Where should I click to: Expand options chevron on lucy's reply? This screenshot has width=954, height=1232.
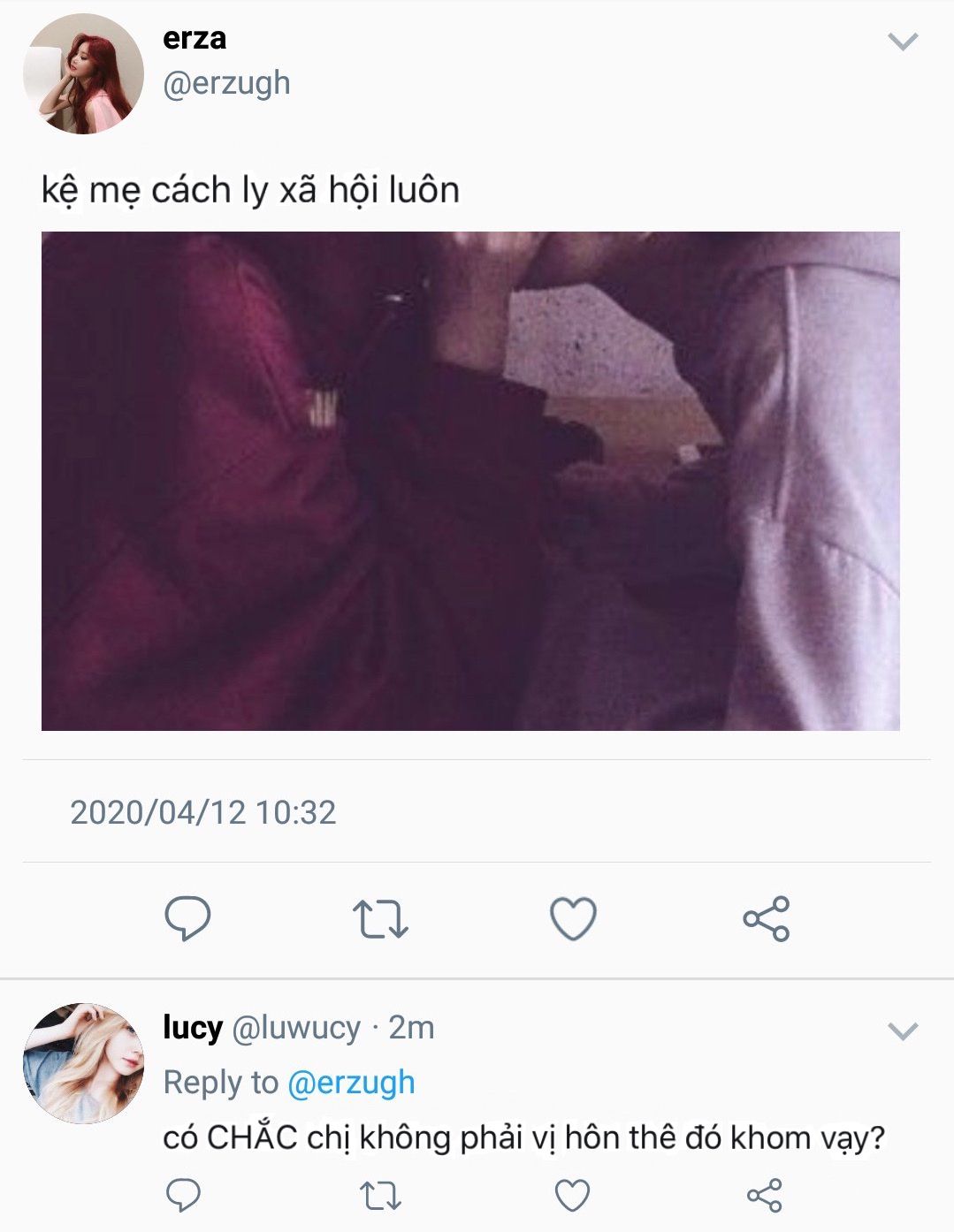click(903, 1030)
